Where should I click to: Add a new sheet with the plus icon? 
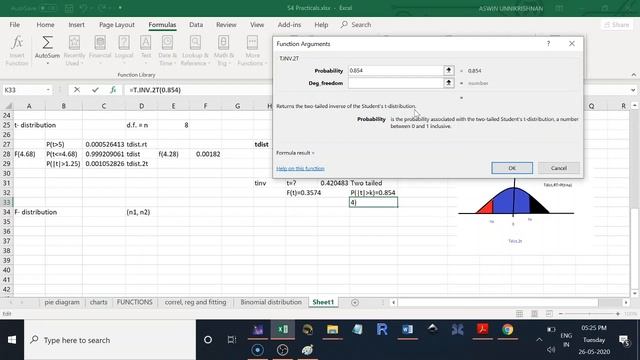355,302
